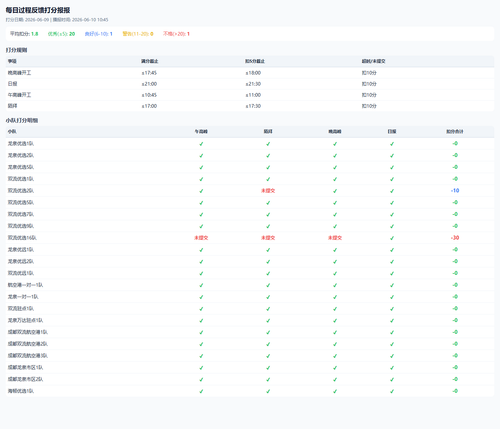Click the 午高峰 column header
The height and width of the screenshot is (429, 500).
(x=201, y=132)
